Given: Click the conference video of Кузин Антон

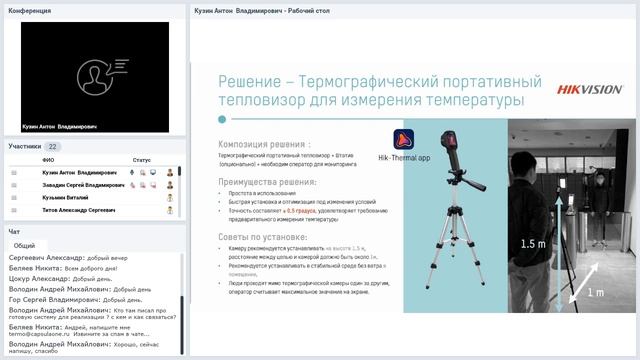Looking at the screenshot, I should (x=95, y=77).
